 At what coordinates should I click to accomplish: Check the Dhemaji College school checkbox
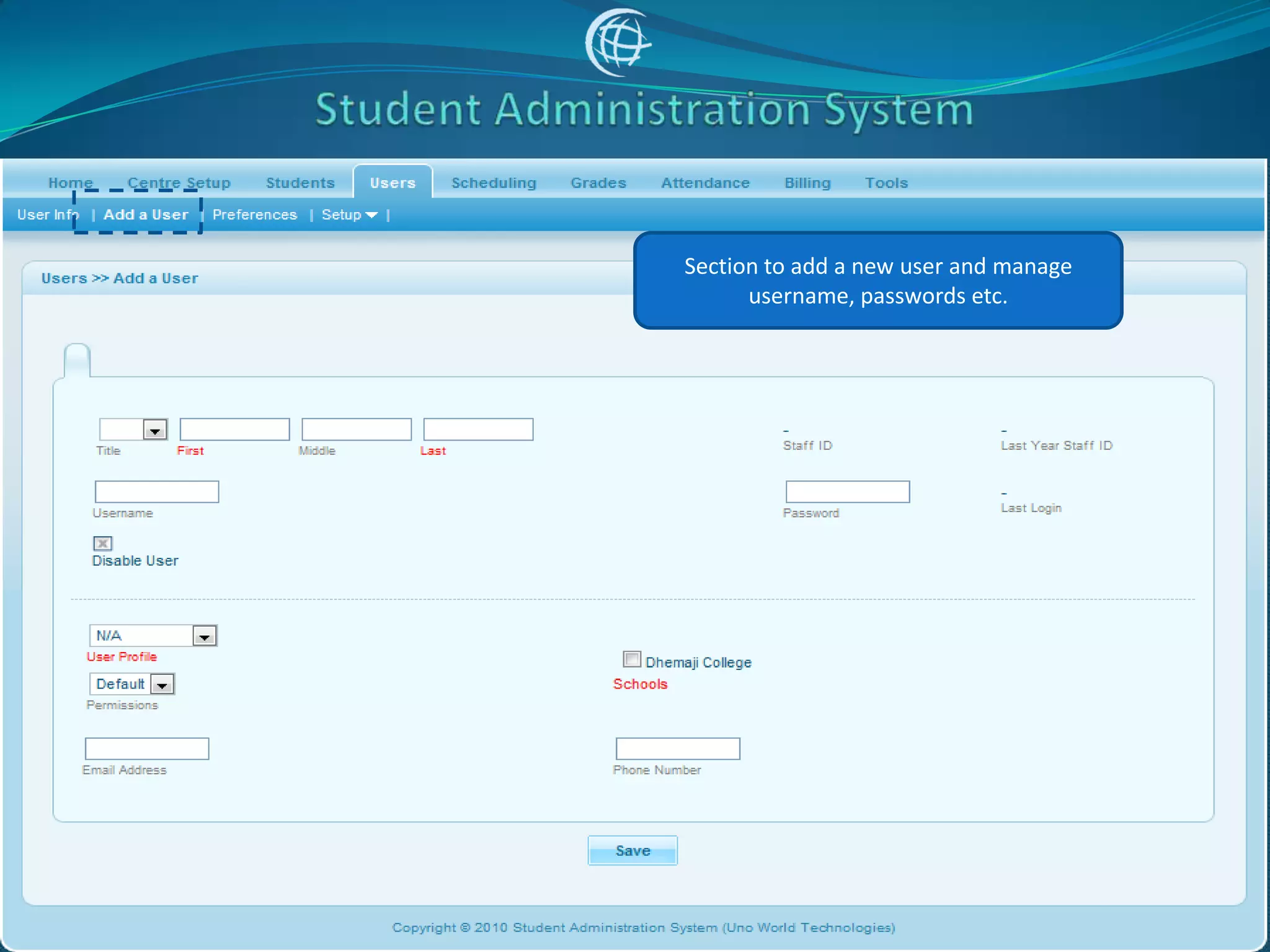coord(632,659)
